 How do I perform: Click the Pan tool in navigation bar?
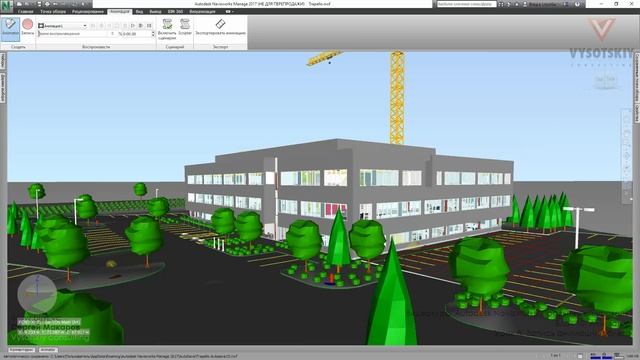click(627, 133)
